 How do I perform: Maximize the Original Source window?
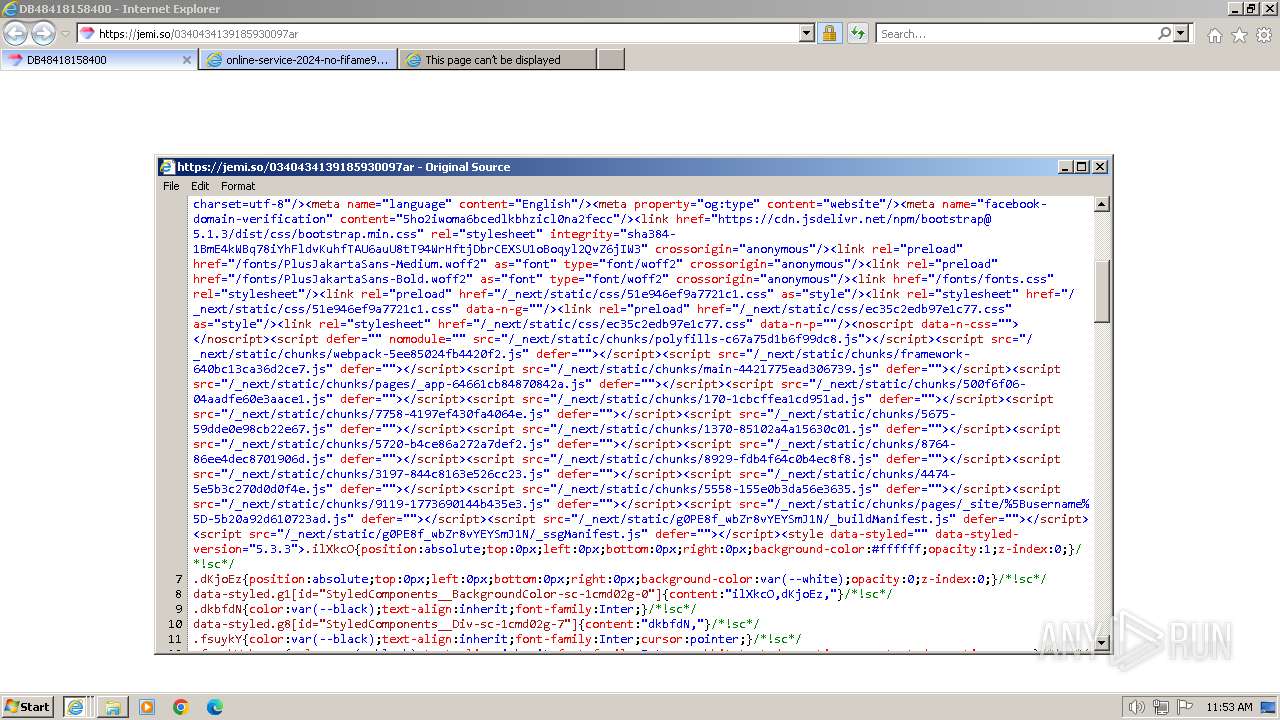tap(1082, 167)
